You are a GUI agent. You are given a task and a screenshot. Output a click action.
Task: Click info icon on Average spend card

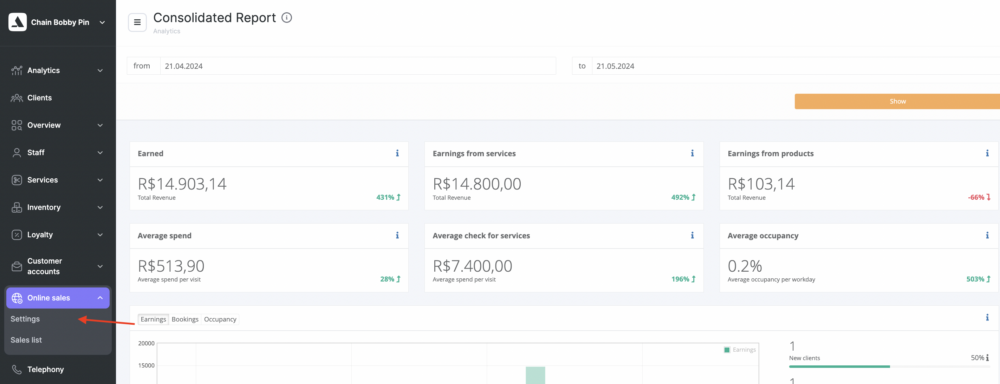397,235
